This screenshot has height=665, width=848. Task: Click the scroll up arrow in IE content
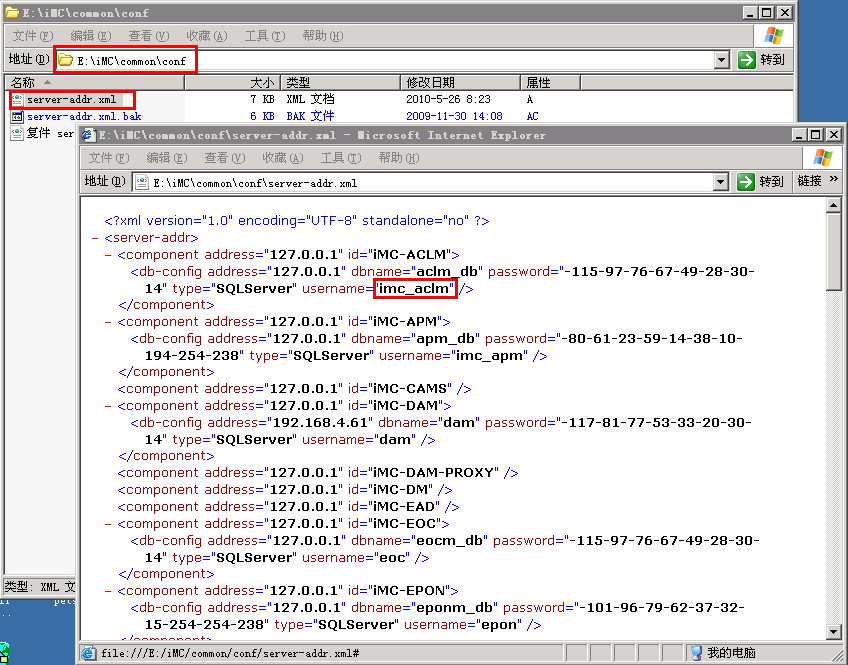833,205
